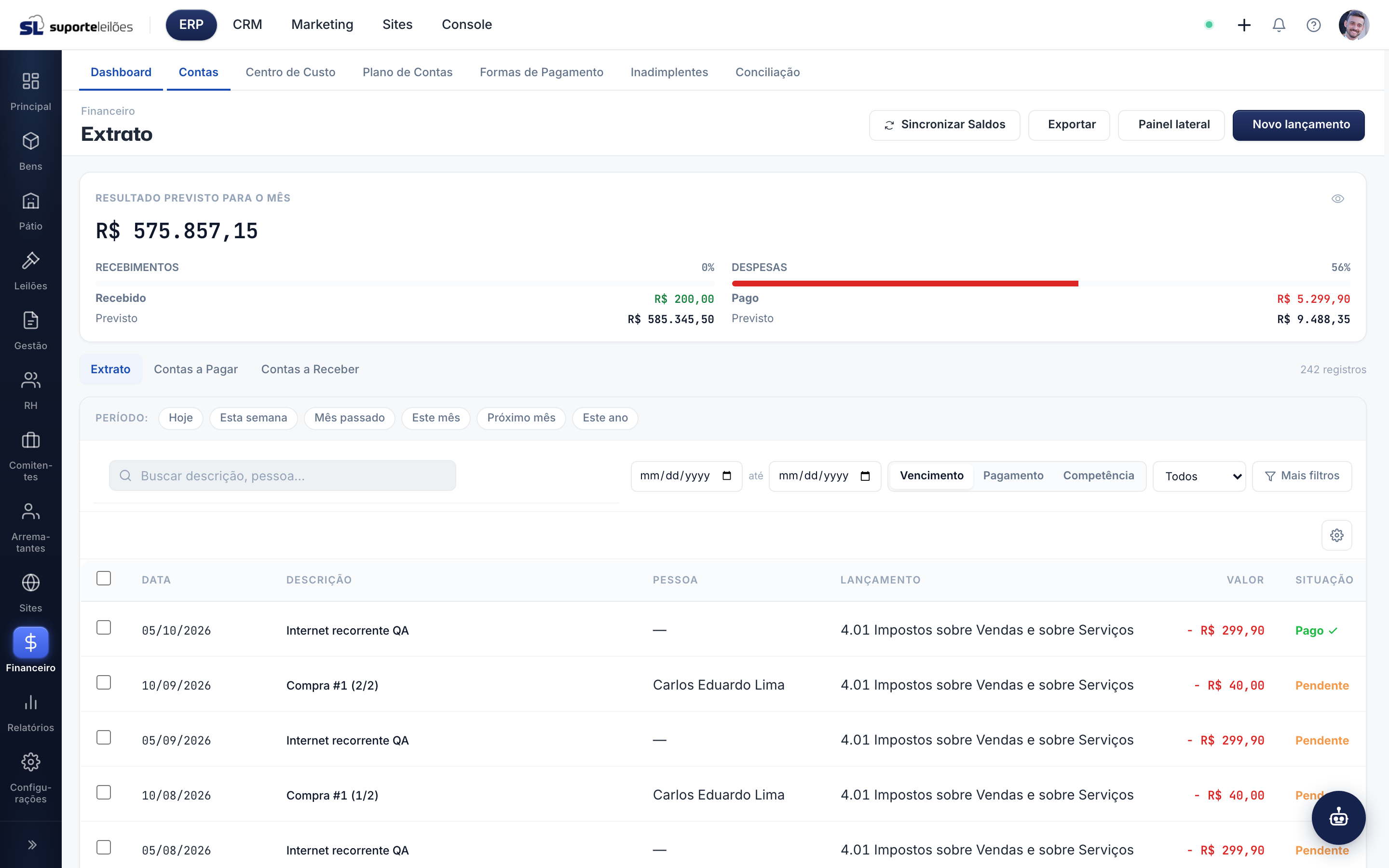1389x868 pixels.
Task: Toggle eye icon to hide values
Action: [x=1337, y=199]
